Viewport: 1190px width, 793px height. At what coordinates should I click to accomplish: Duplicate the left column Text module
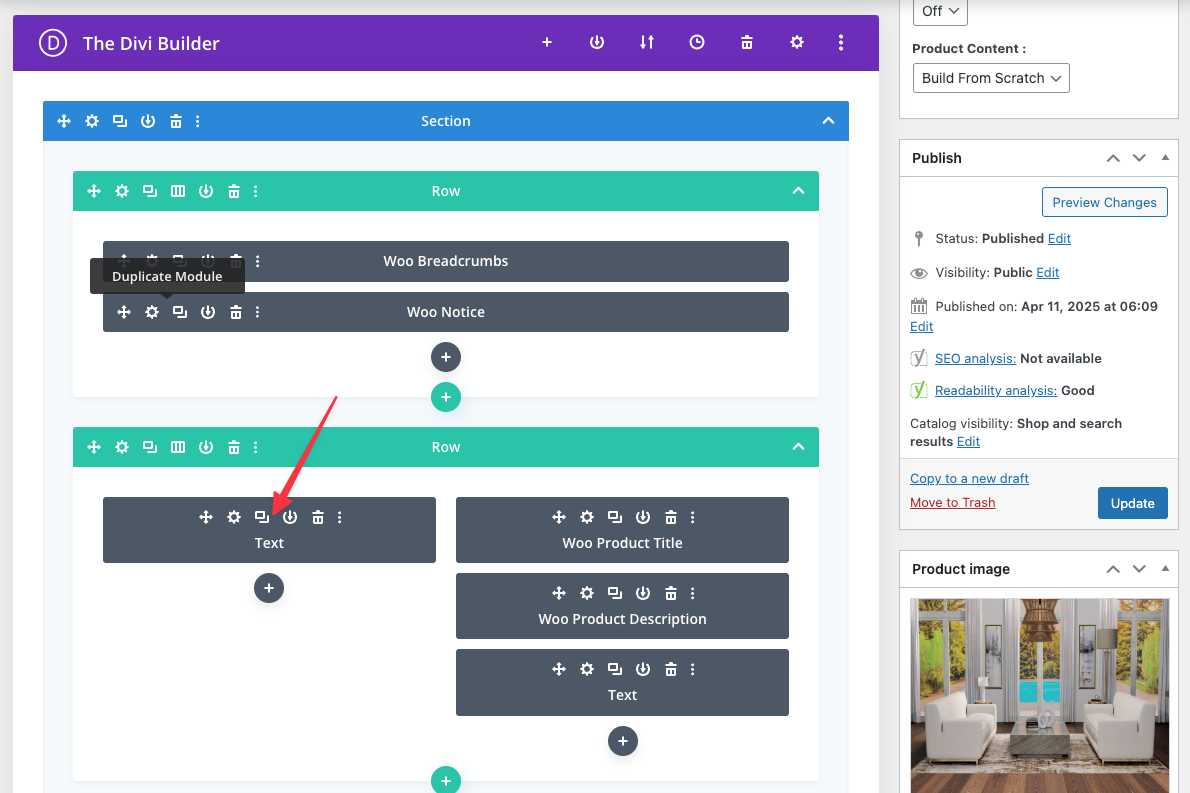coord(262,517)
